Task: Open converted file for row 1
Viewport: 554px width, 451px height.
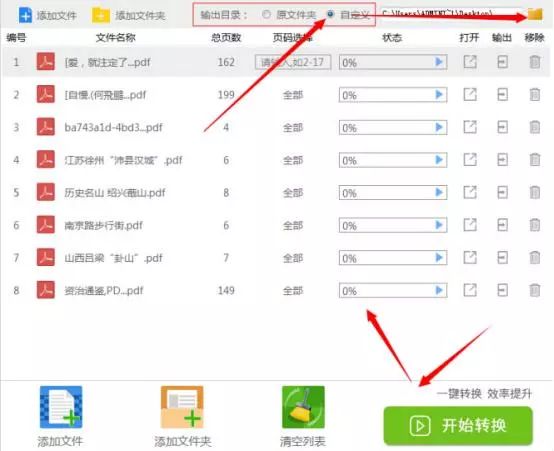Action: (470, 62)
